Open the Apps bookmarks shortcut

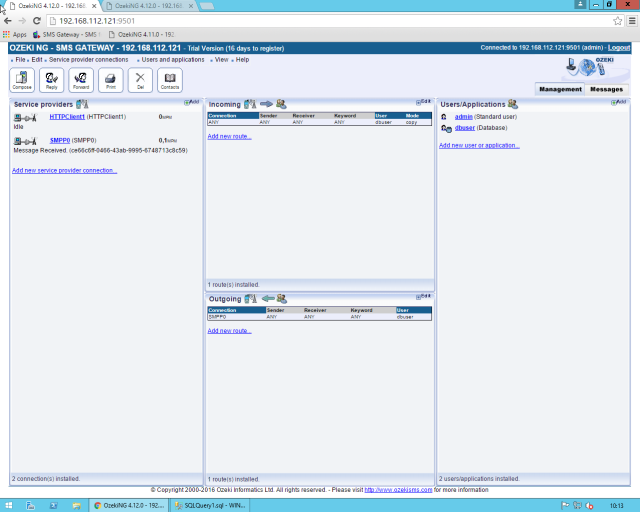[15, 35]
